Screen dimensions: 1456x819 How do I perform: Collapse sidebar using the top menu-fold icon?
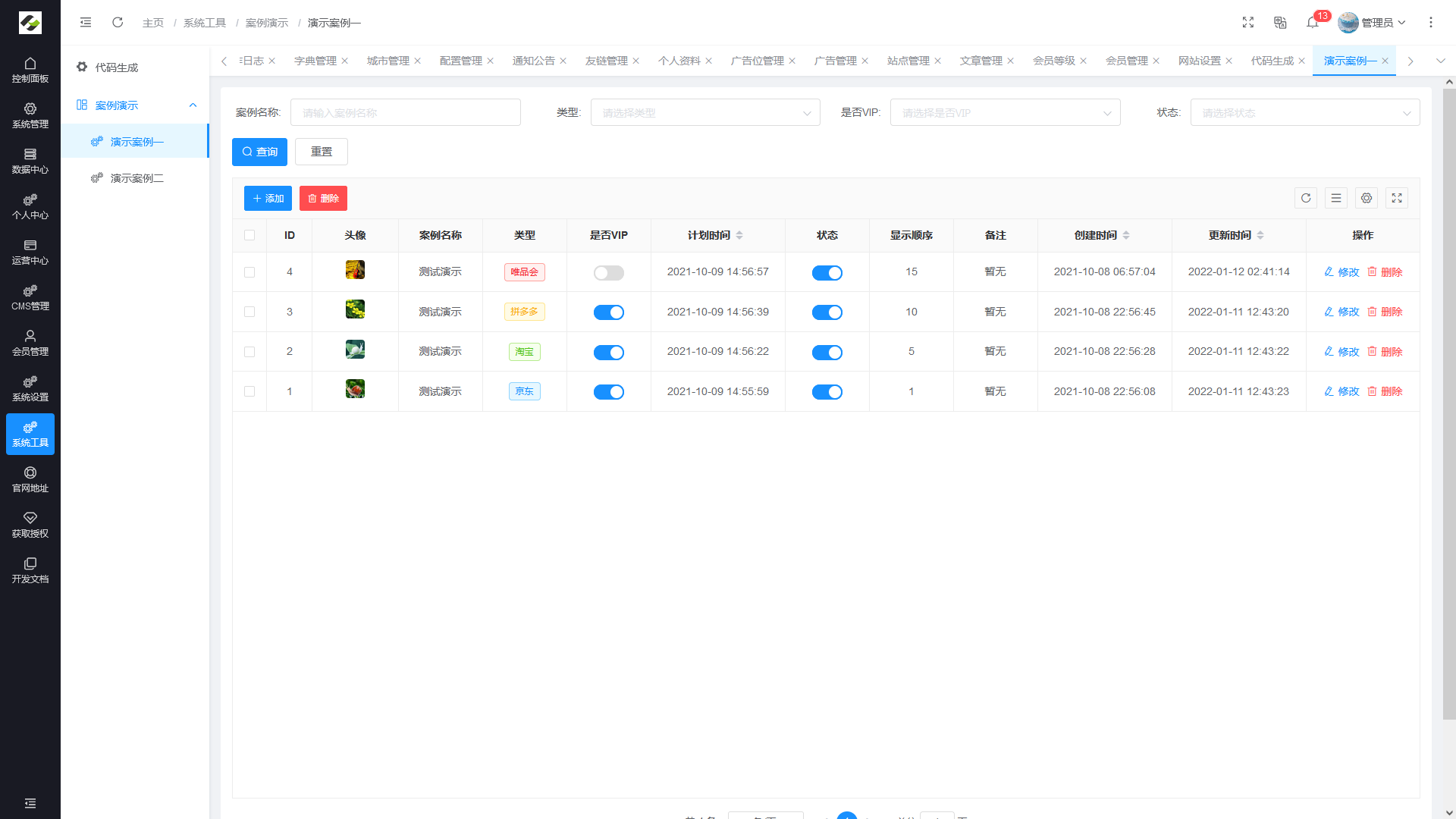[x=86, y=23]
